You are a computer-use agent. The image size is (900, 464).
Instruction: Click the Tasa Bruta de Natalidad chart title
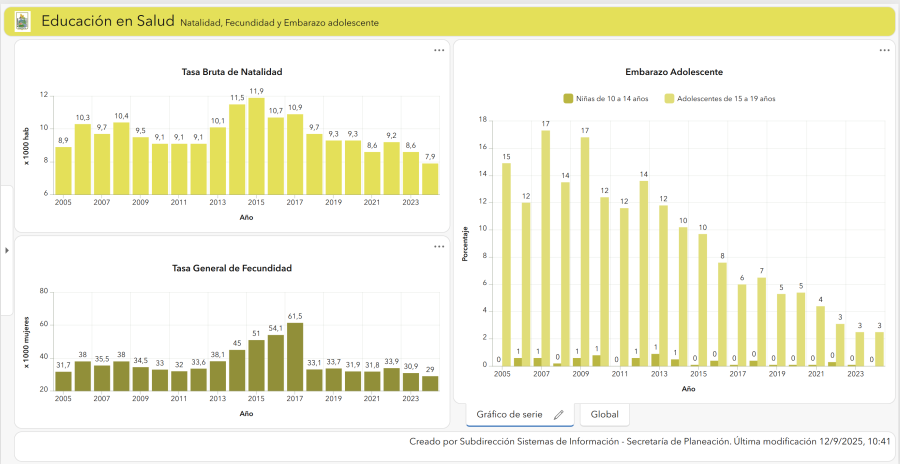tap(232, 72)
